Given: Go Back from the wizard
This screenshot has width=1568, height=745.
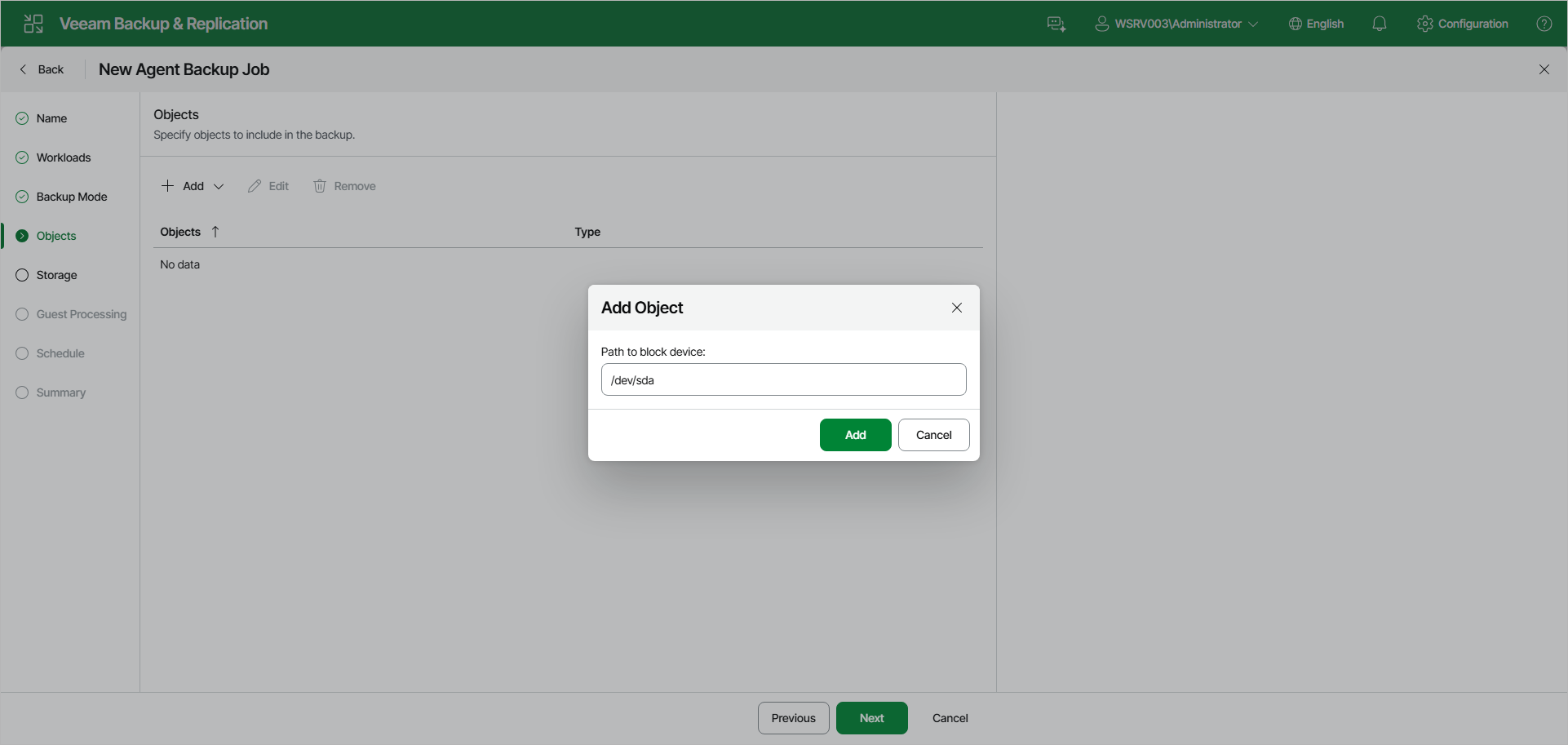Looking at the screenshot, I should coord(42,69).
